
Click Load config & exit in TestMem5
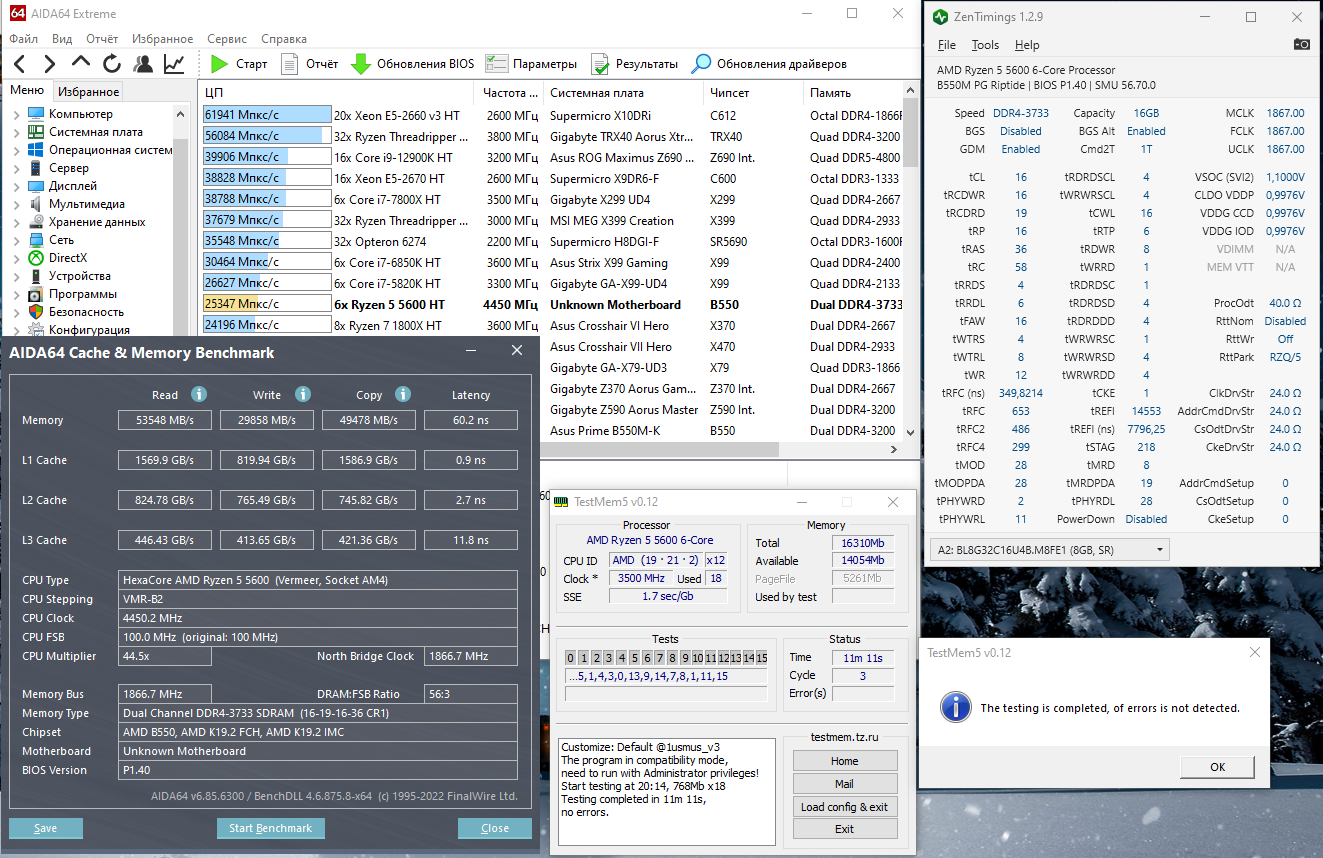pos(844,807)
